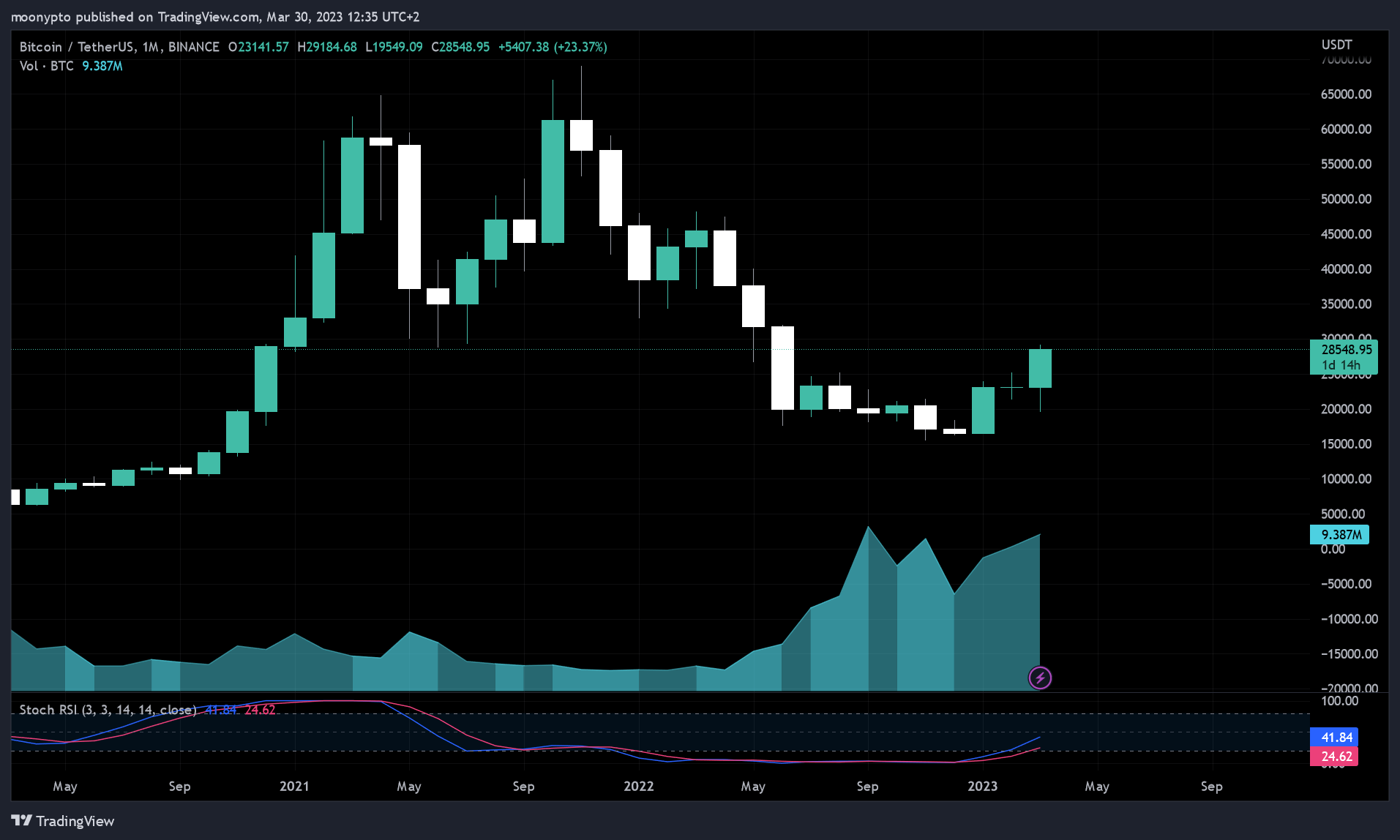Click the 35000.00 price axis label
Screen dimensions: 1400x840
point(1346,304)
